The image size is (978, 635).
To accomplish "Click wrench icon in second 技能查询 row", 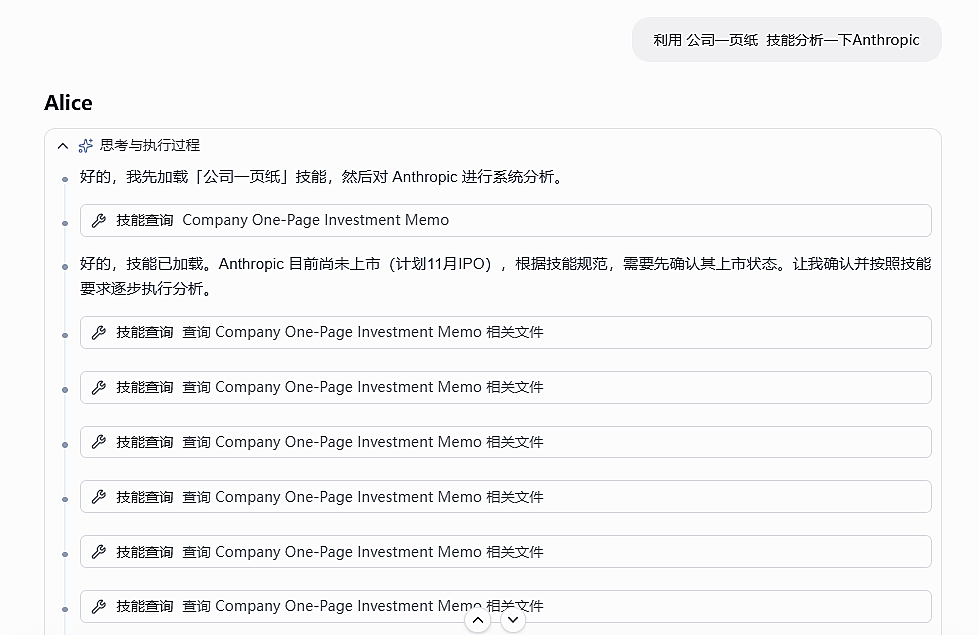I will tap(99, 332).
